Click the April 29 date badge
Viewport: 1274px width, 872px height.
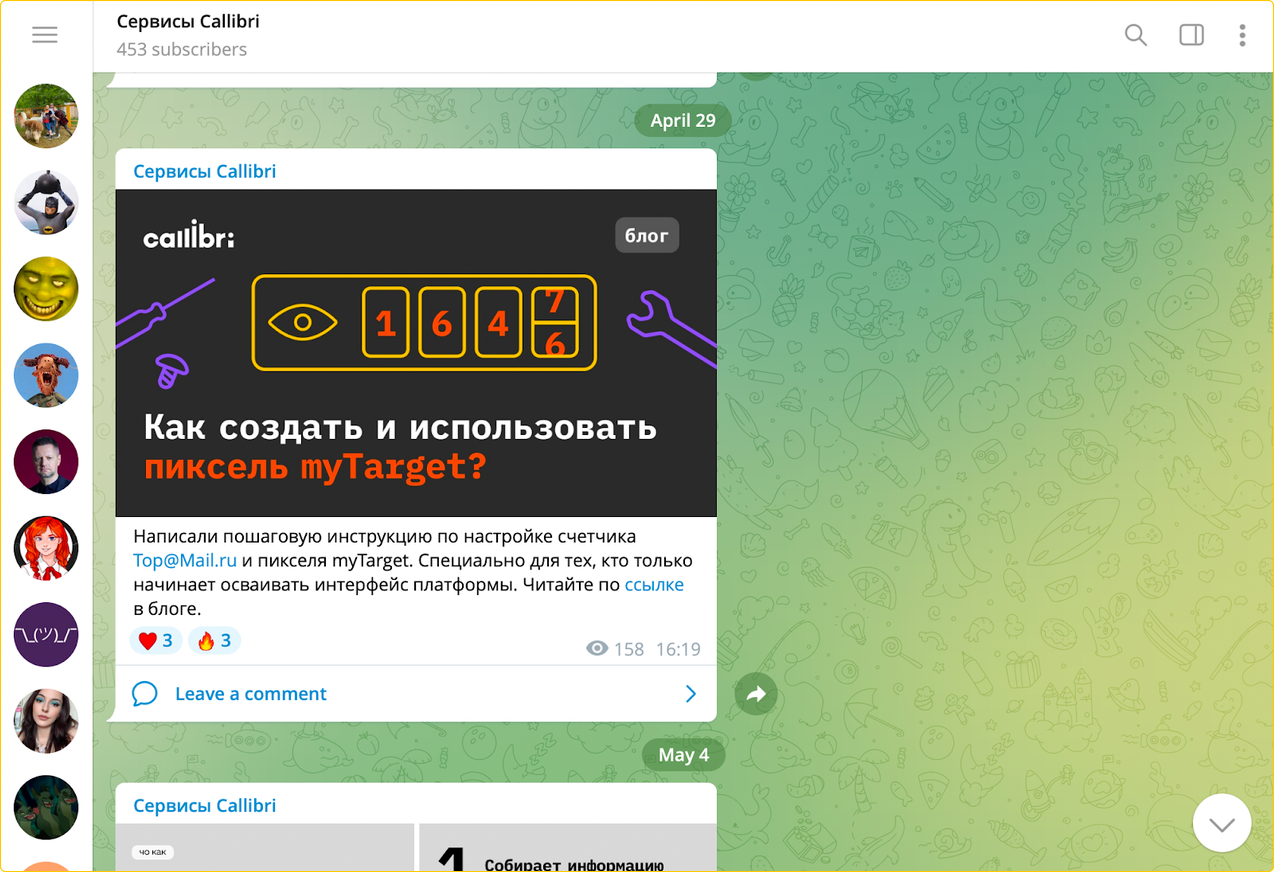(x=683, y=121)
